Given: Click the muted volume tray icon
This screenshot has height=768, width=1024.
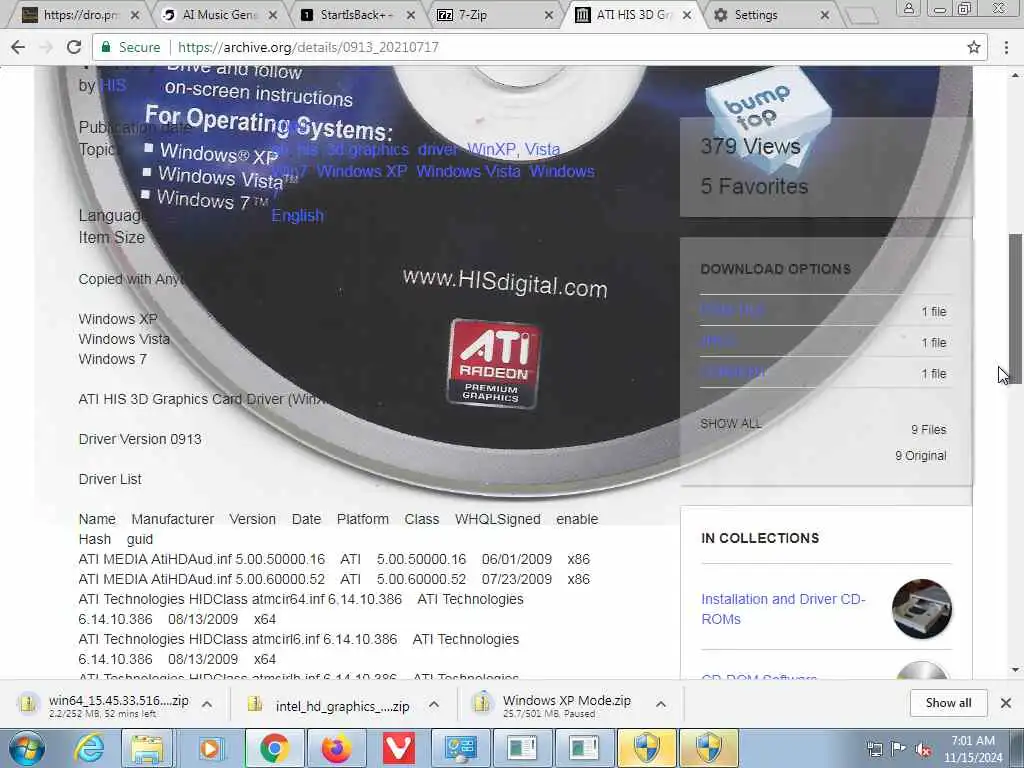Looking at the screenshot, I should click(x=923, y=750).
